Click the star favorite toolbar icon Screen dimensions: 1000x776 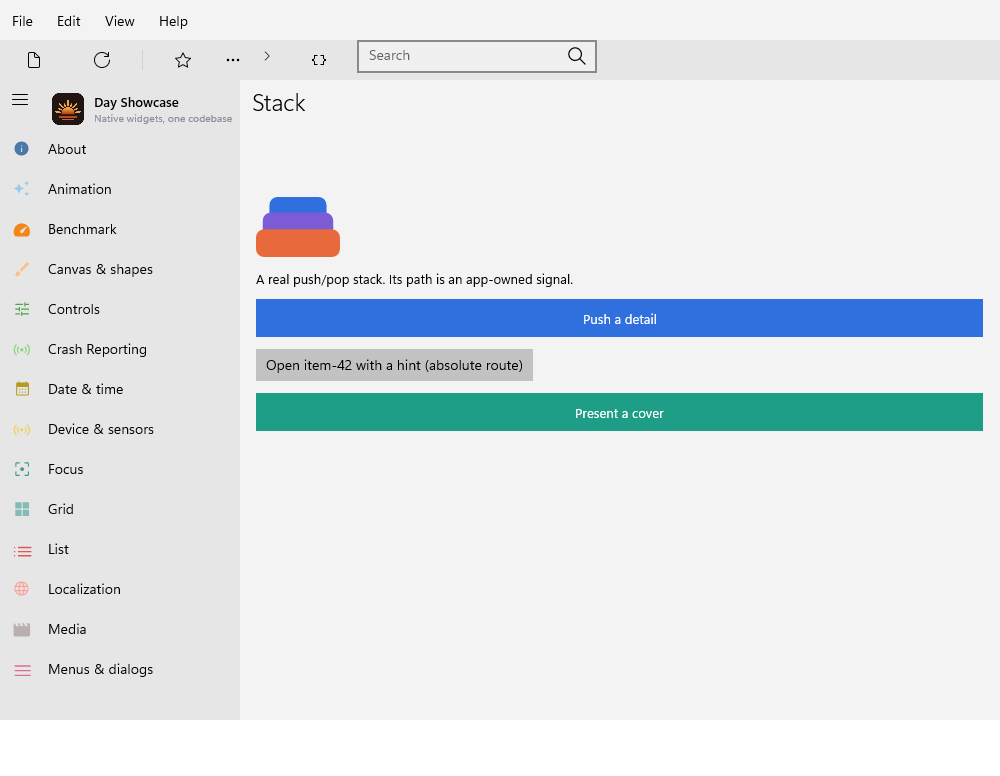183,60
